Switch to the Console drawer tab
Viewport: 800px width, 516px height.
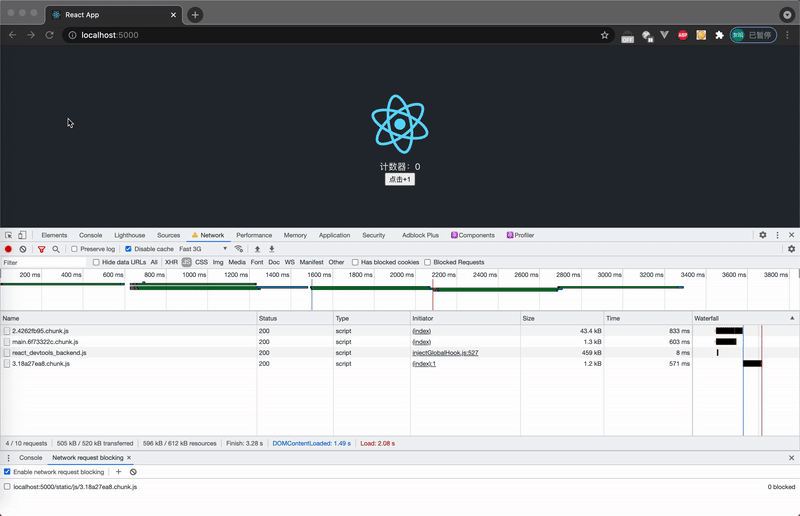(31, 457)
